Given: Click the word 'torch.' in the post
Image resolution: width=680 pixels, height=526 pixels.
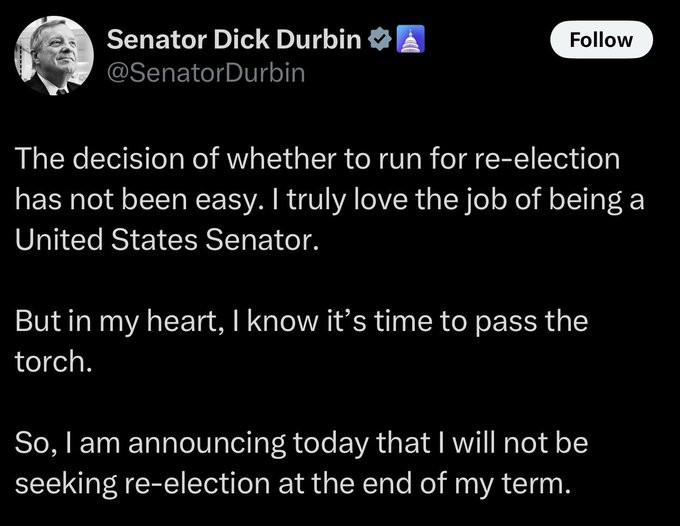Looking at the screenshot, I should (54, 363).
